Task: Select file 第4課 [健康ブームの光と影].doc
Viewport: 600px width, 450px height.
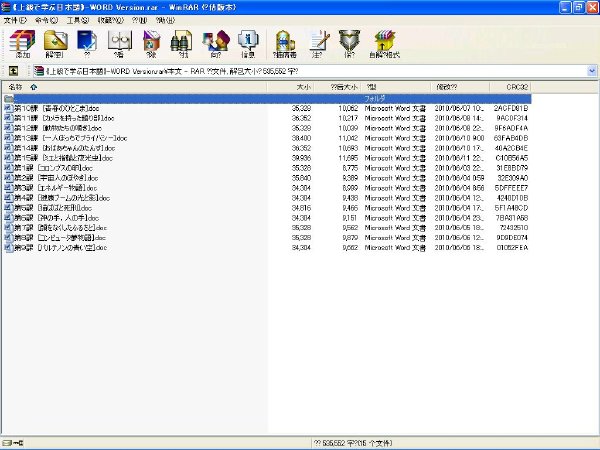Action: click(267, 198)
